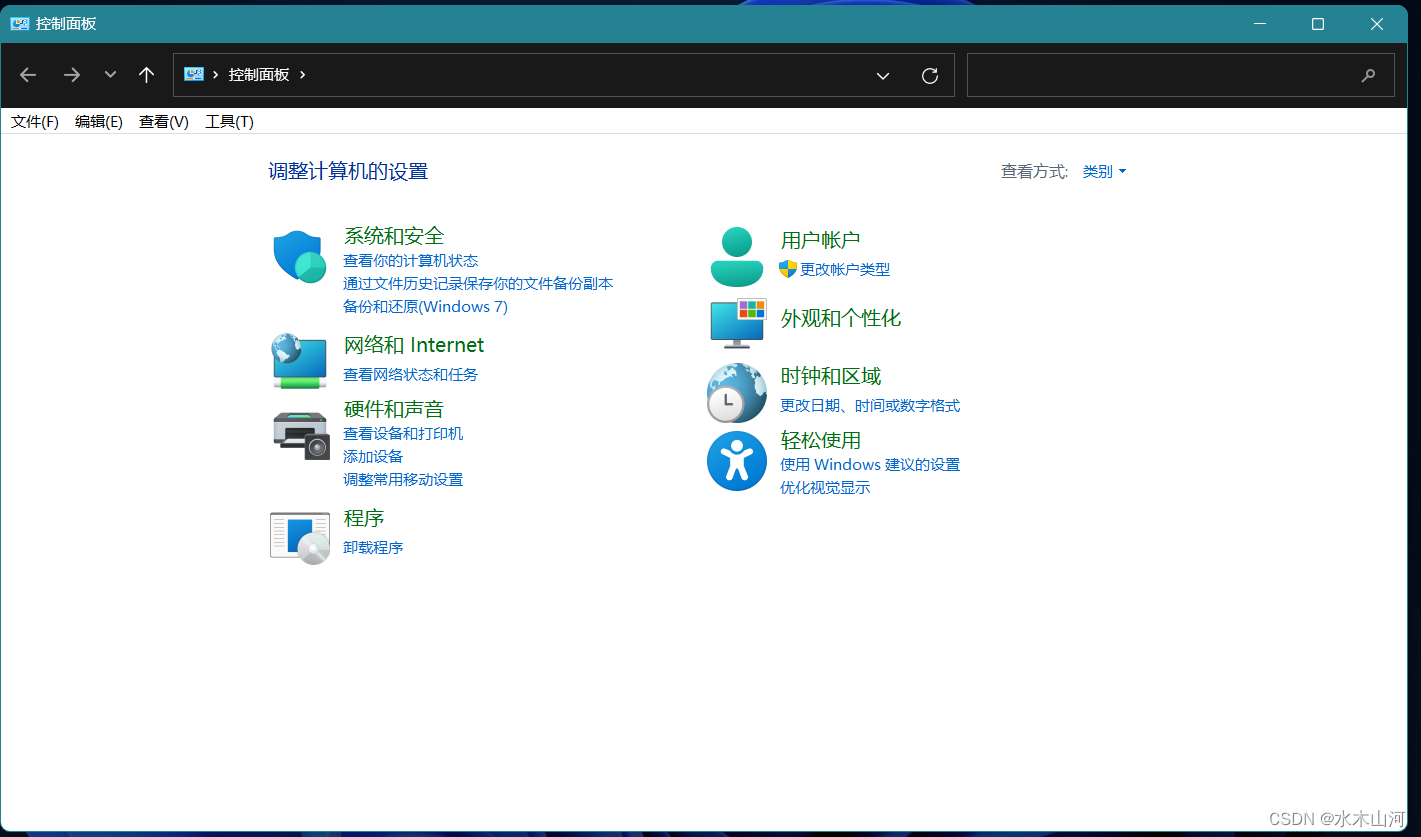Open the 类别 view-by dropdown

(x=1105, y=171)
